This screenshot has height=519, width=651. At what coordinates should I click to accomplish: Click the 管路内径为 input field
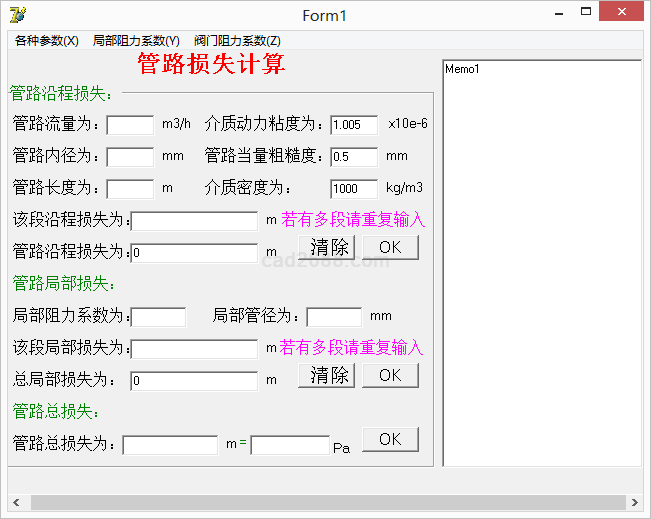[130, 157]
